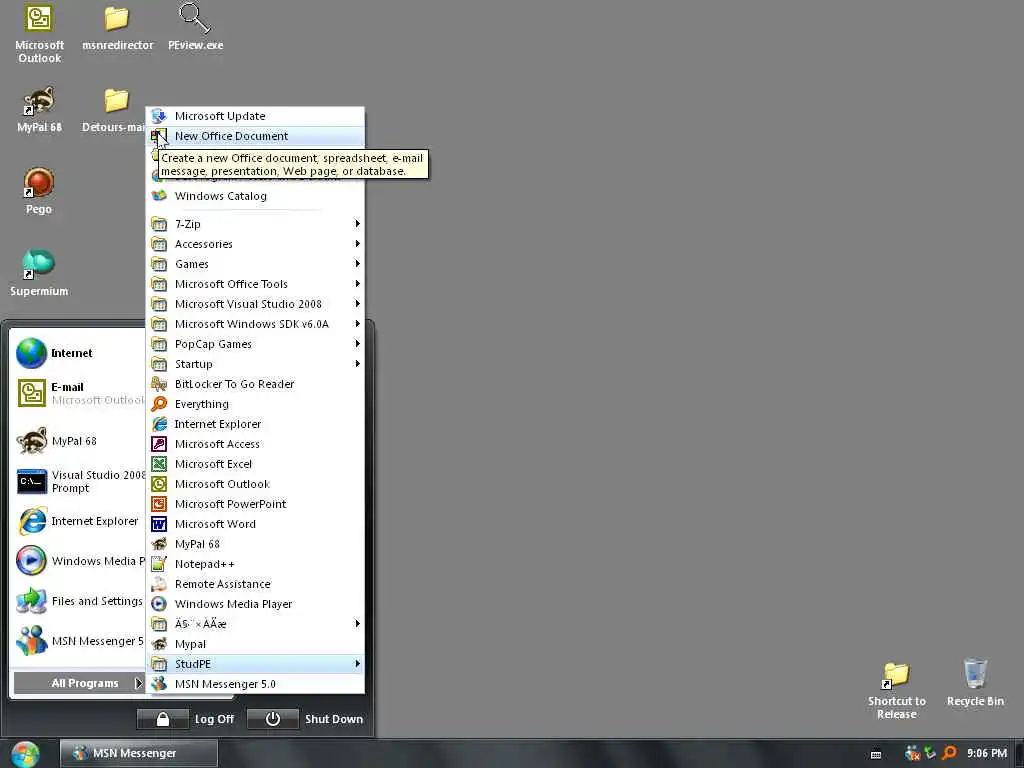Image resolution: width=1024 pixels, height=768 pixels.
Task: Launch Microsoft Outlook from programs list
Action: point(255,484)
